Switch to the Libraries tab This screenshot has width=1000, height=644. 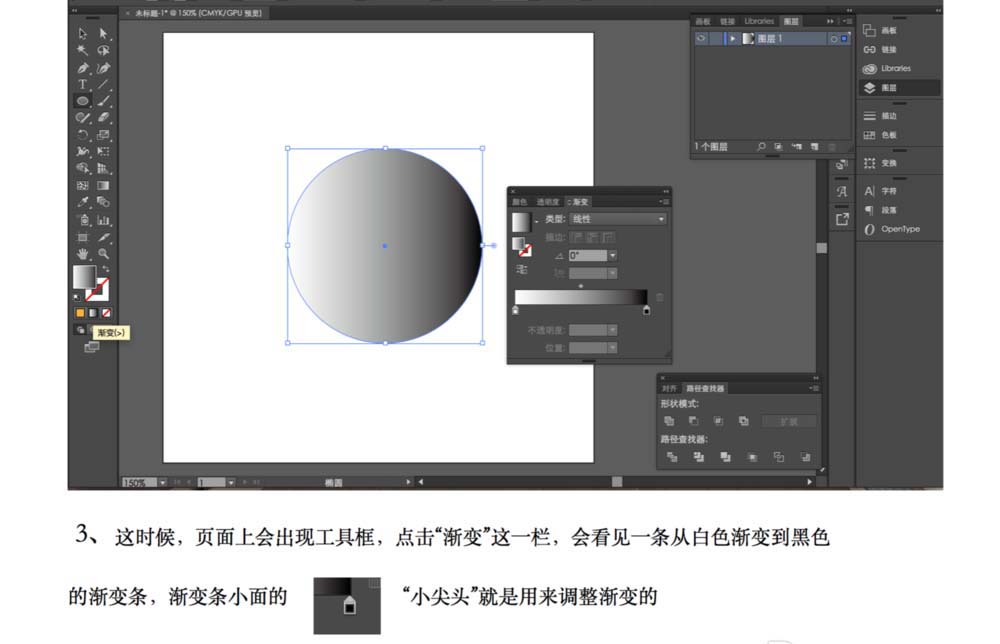(x=759, y=21)
